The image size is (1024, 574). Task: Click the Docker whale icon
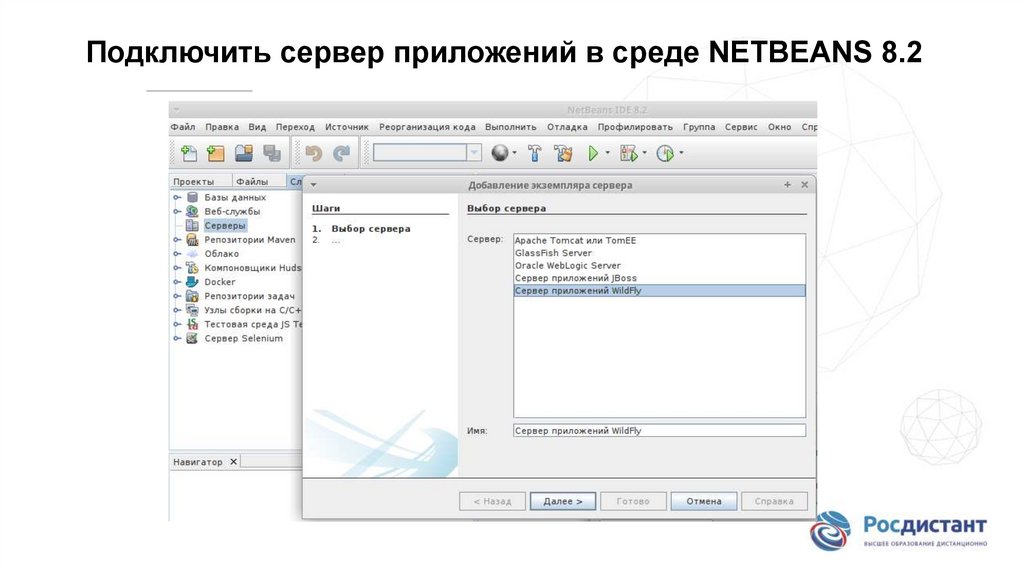tap(192, 281)
